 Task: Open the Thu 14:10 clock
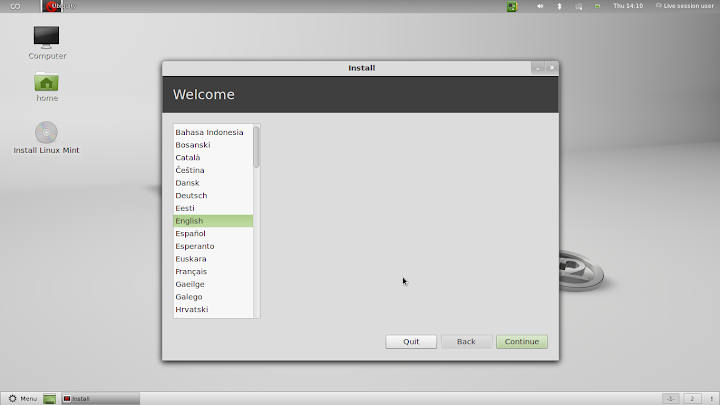[628, 6]
